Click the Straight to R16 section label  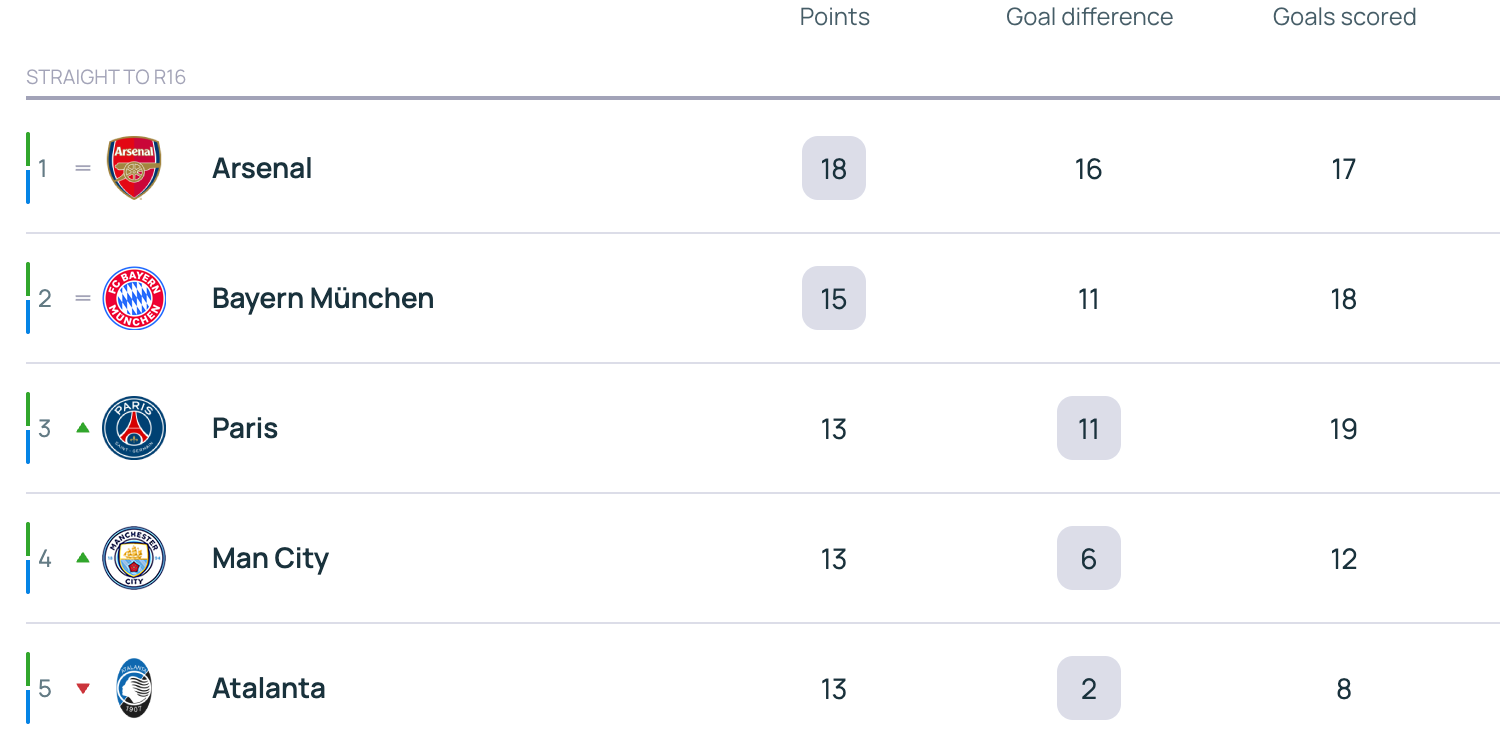pyautogui.click(x=106, y=77)
